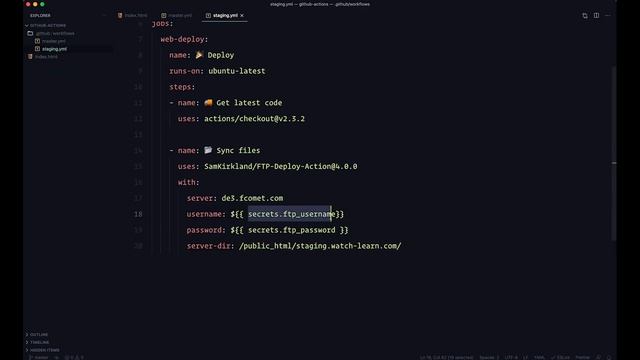Click the server-dir path value
The width and height of the screenshot is (640, 360).
[x=320, y=246]
